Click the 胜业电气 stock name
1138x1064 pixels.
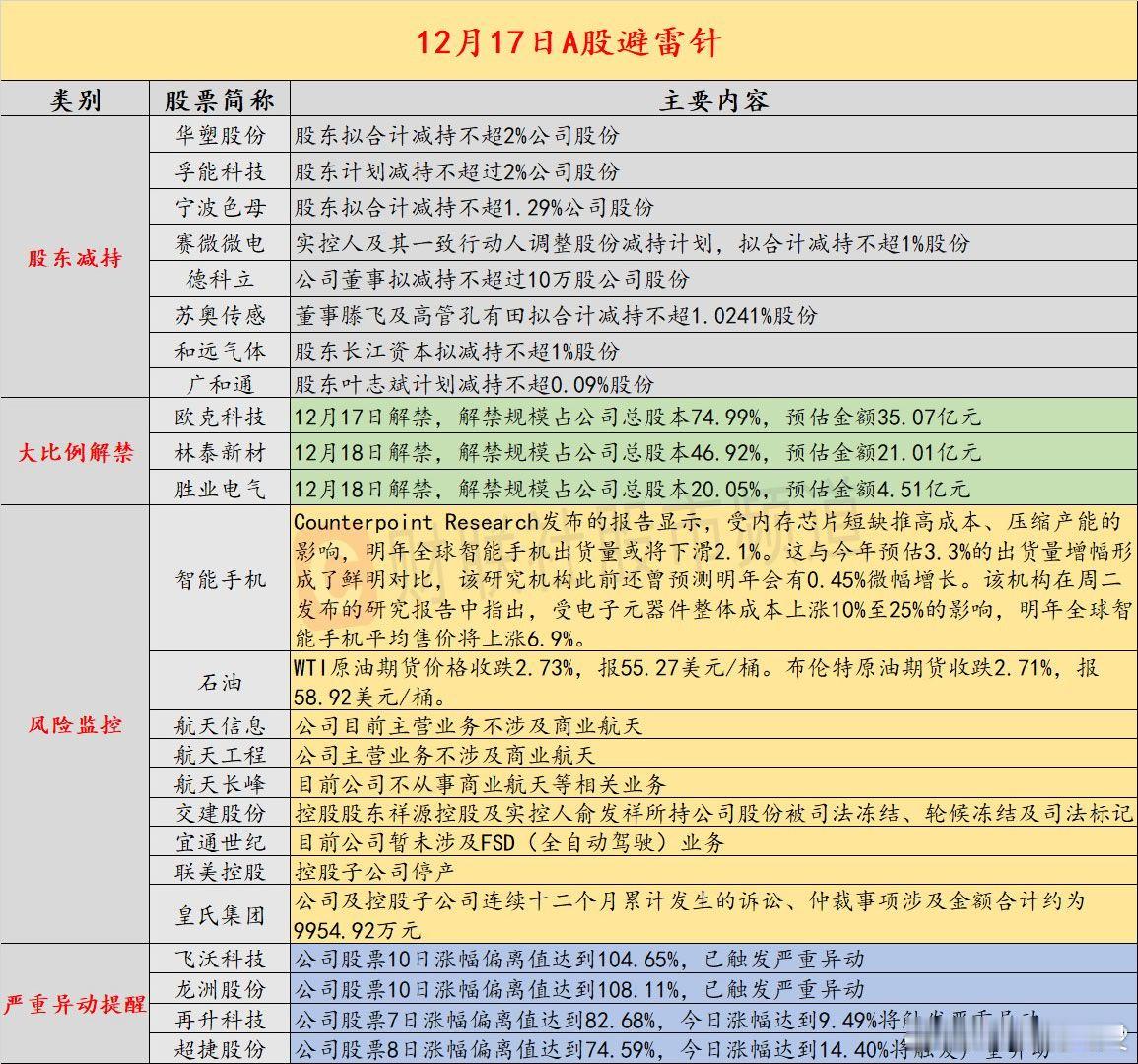[219, 487]
